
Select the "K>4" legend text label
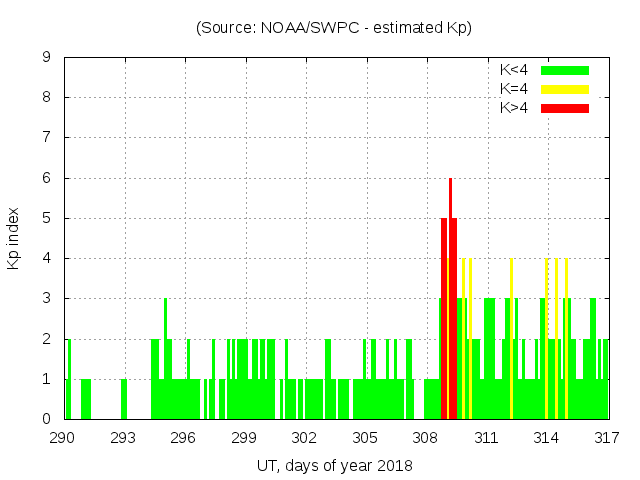pyautogui.click(x=515, y=107)
